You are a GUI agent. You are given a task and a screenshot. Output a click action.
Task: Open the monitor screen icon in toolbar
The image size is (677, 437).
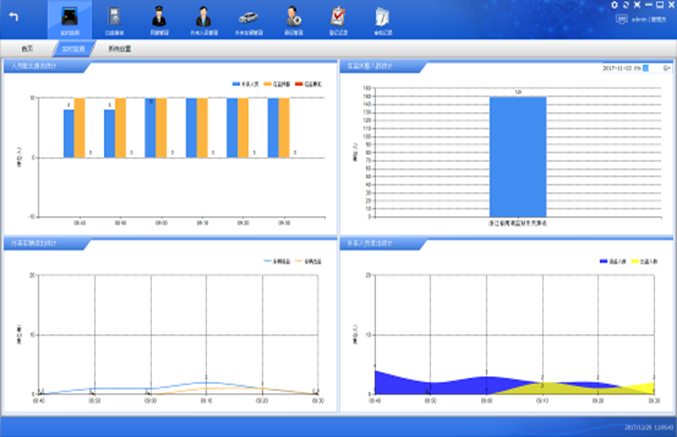pos(69,16)
